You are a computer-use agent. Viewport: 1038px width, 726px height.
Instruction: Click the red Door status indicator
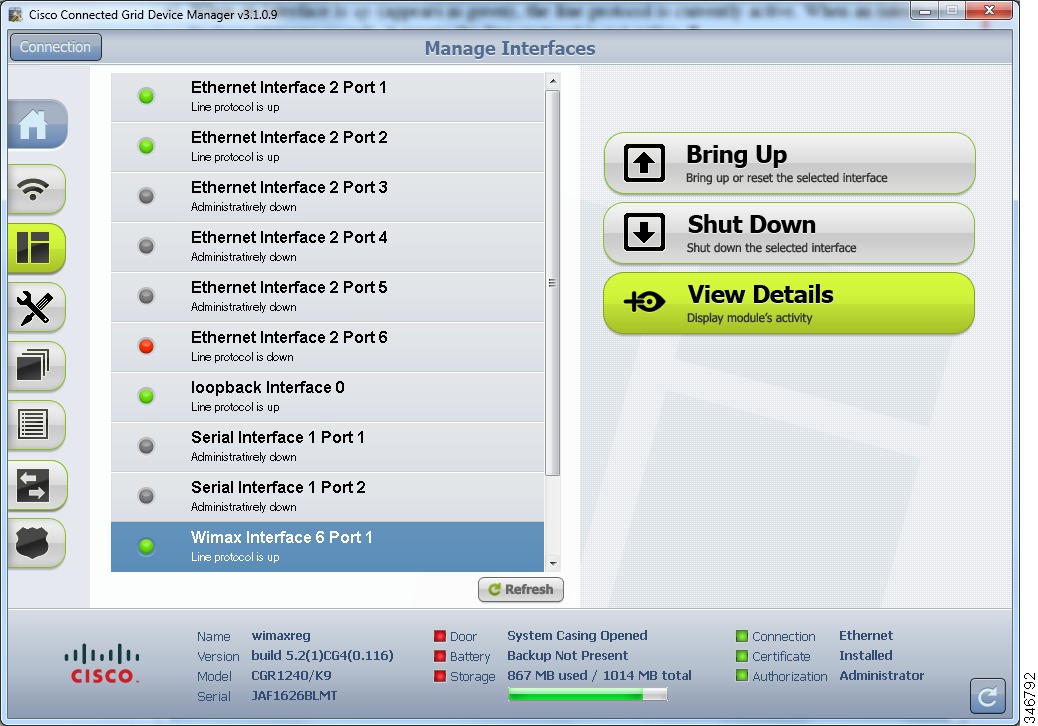tap(440, 636)
